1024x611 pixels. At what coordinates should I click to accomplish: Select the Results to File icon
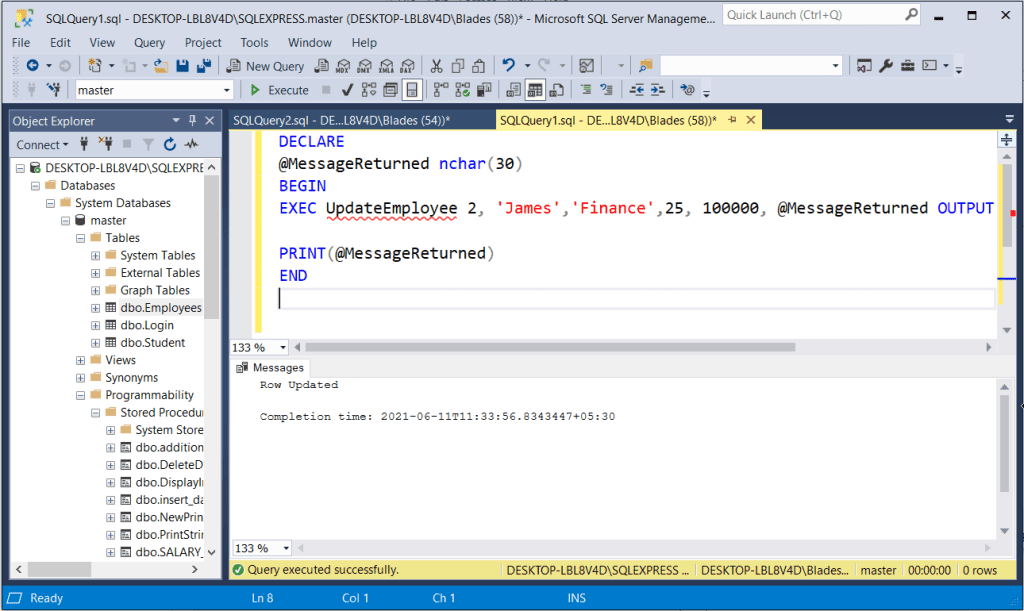tap(555, 90)
